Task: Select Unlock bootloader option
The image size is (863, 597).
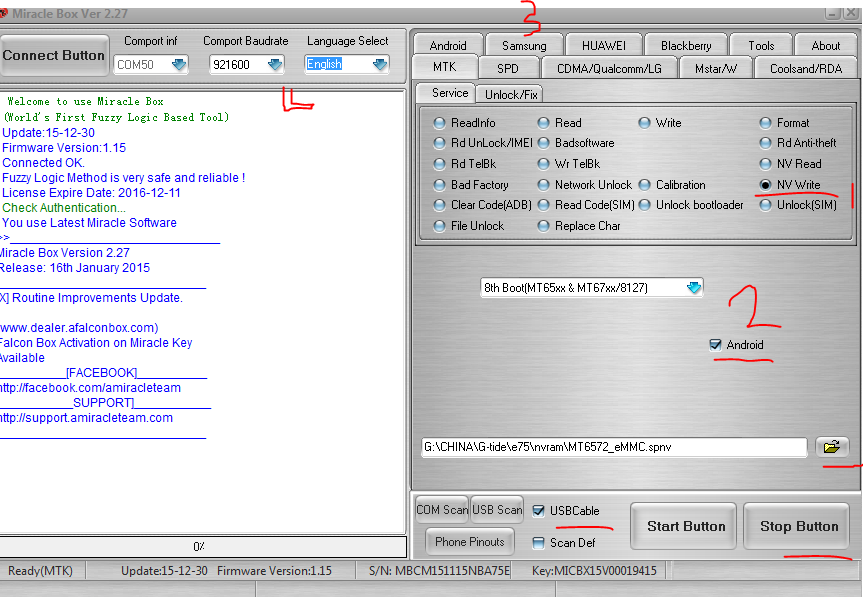Action: [691, 205]
